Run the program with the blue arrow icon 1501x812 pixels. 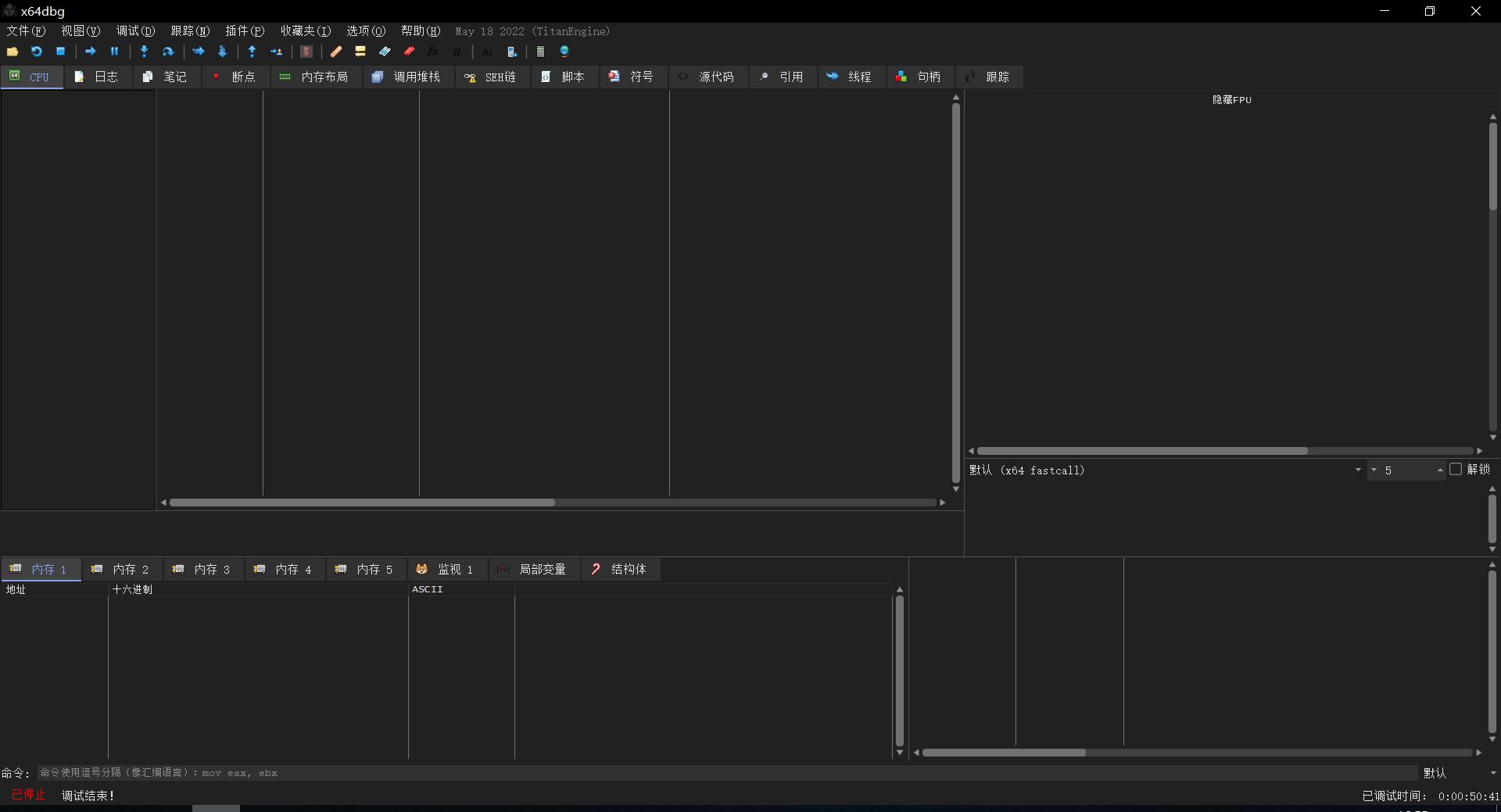(91, 52)
